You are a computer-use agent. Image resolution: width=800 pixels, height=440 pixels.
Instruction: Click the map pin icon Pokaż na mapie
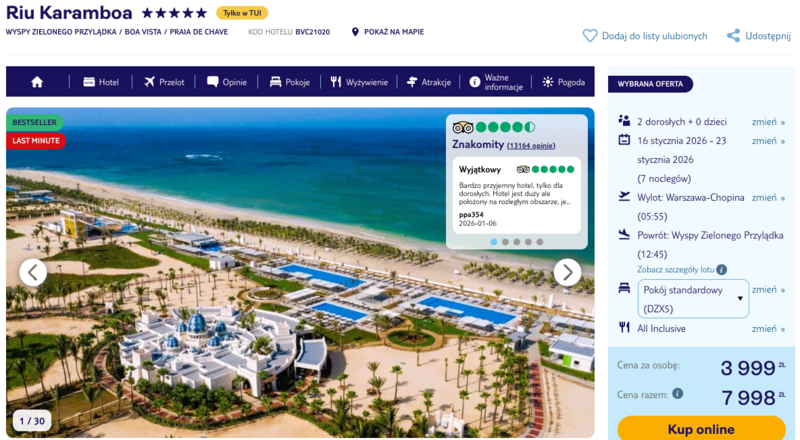[355, 32]
